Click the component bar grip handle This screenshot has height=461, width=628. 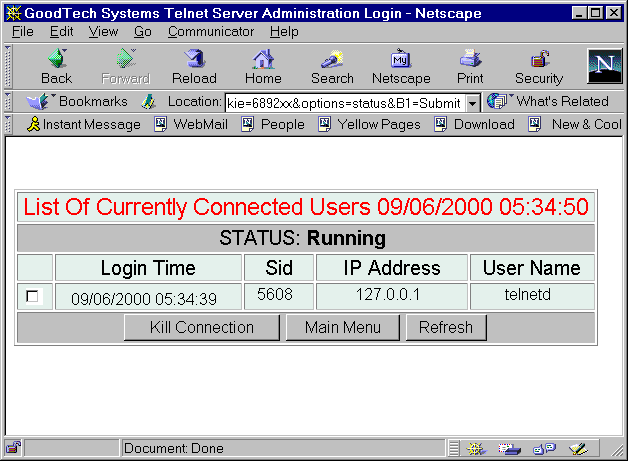(x=453, y=449)
